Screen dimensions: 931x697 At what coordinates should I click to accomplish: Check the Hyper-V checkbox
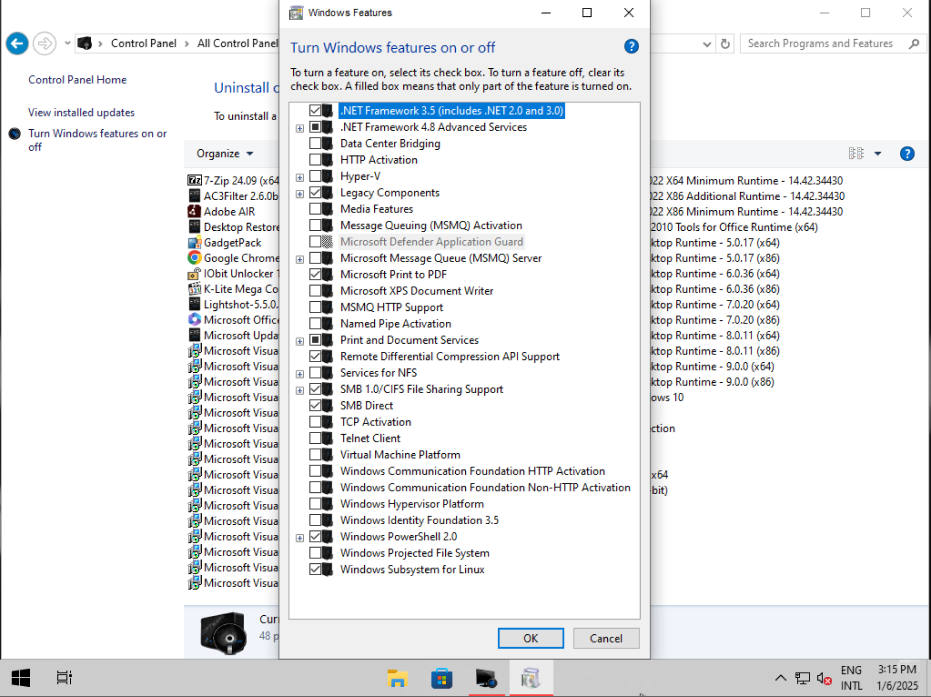click(315, 176)
